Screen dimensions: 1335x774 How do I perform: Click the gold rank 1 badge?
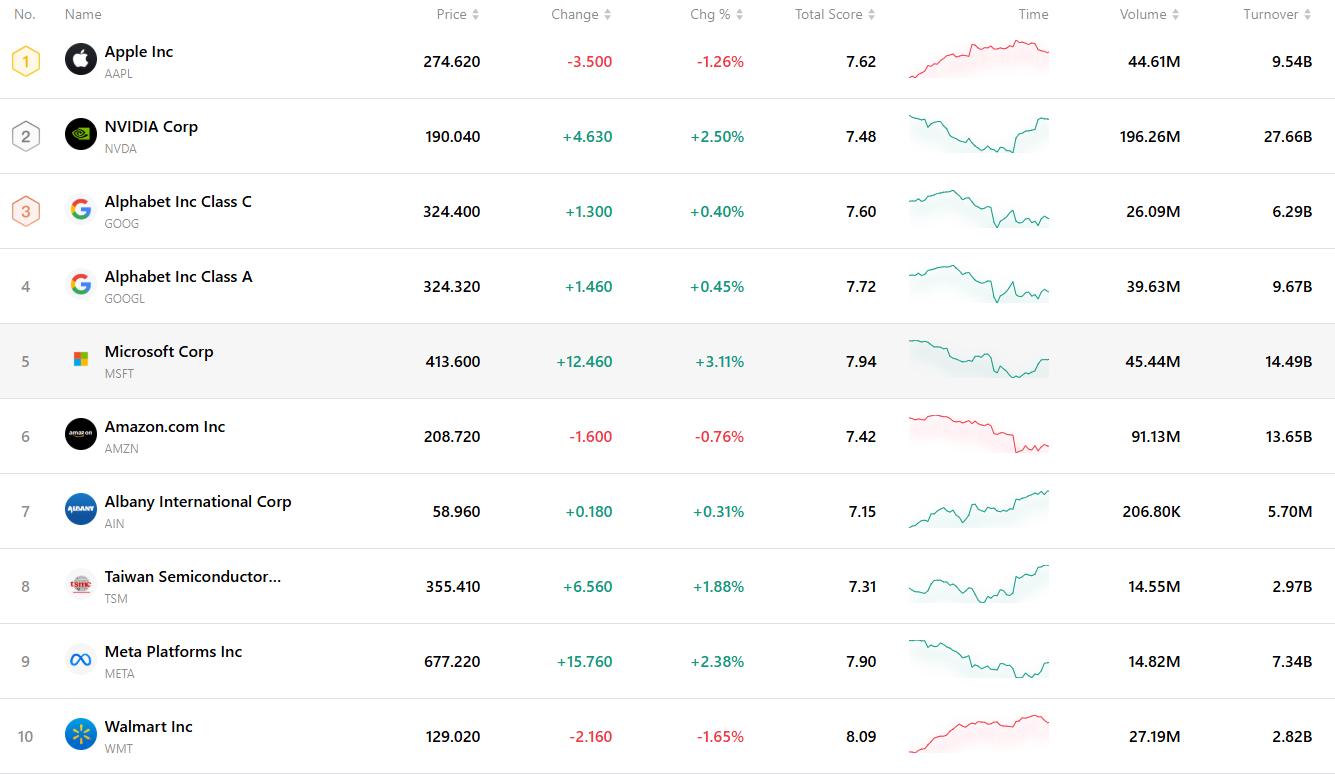[x=26, y=61]
